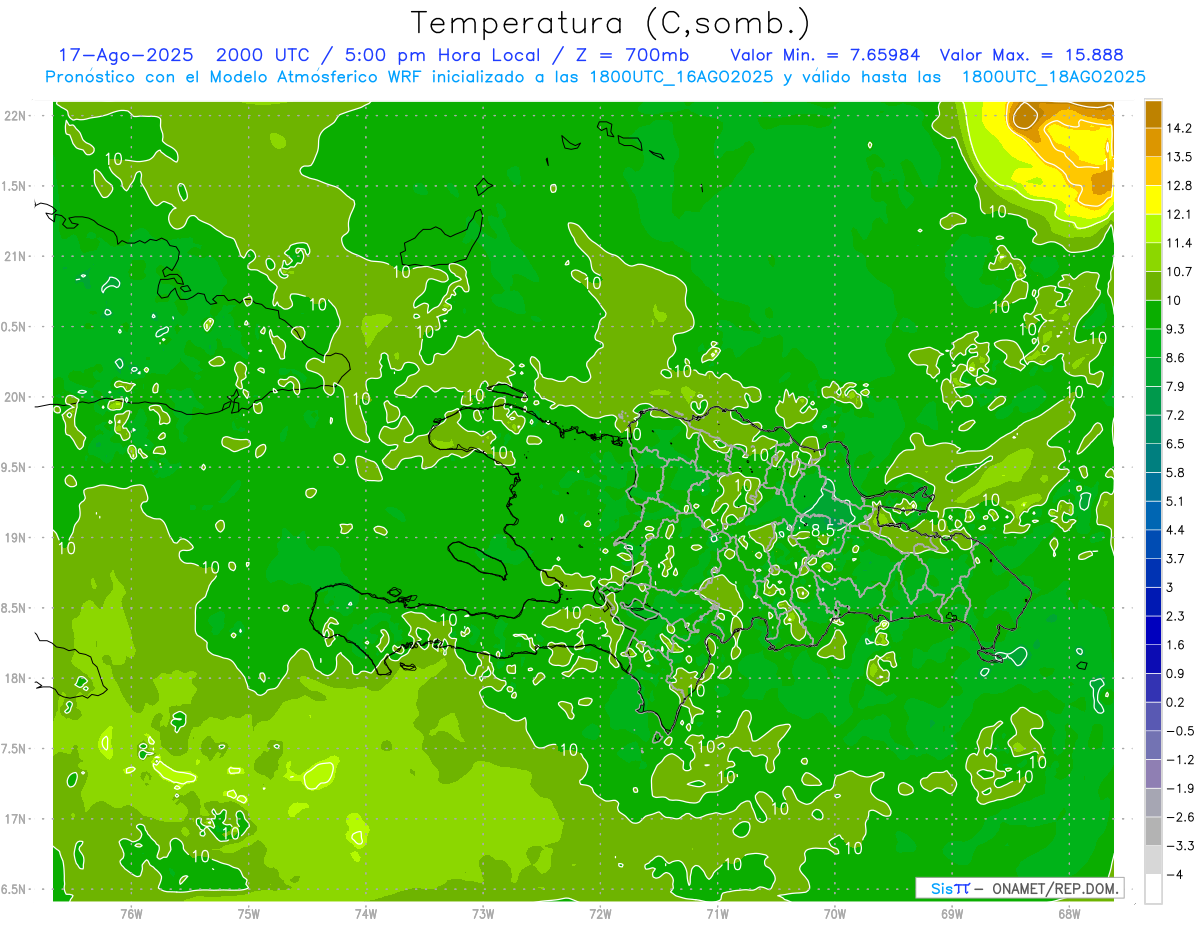Click the 'Valor Max. = 15.888' readout
The height and width of the screenshot is (927, 1200).
(1032, 55)
